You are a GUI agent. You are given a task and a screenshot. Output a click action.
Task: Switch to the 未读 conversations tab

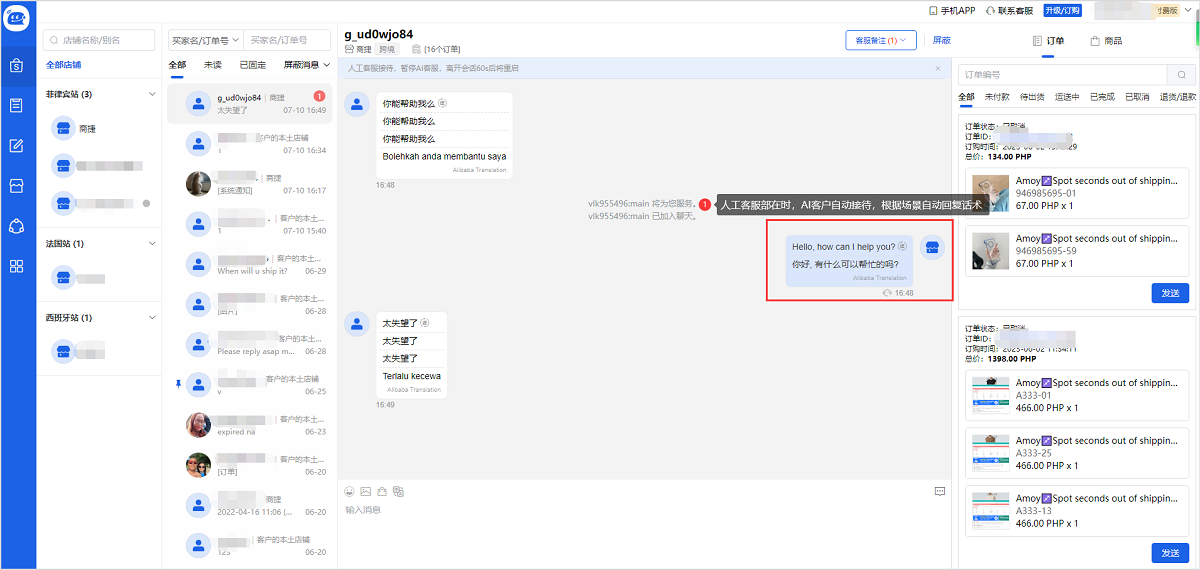tap(213, 65)
